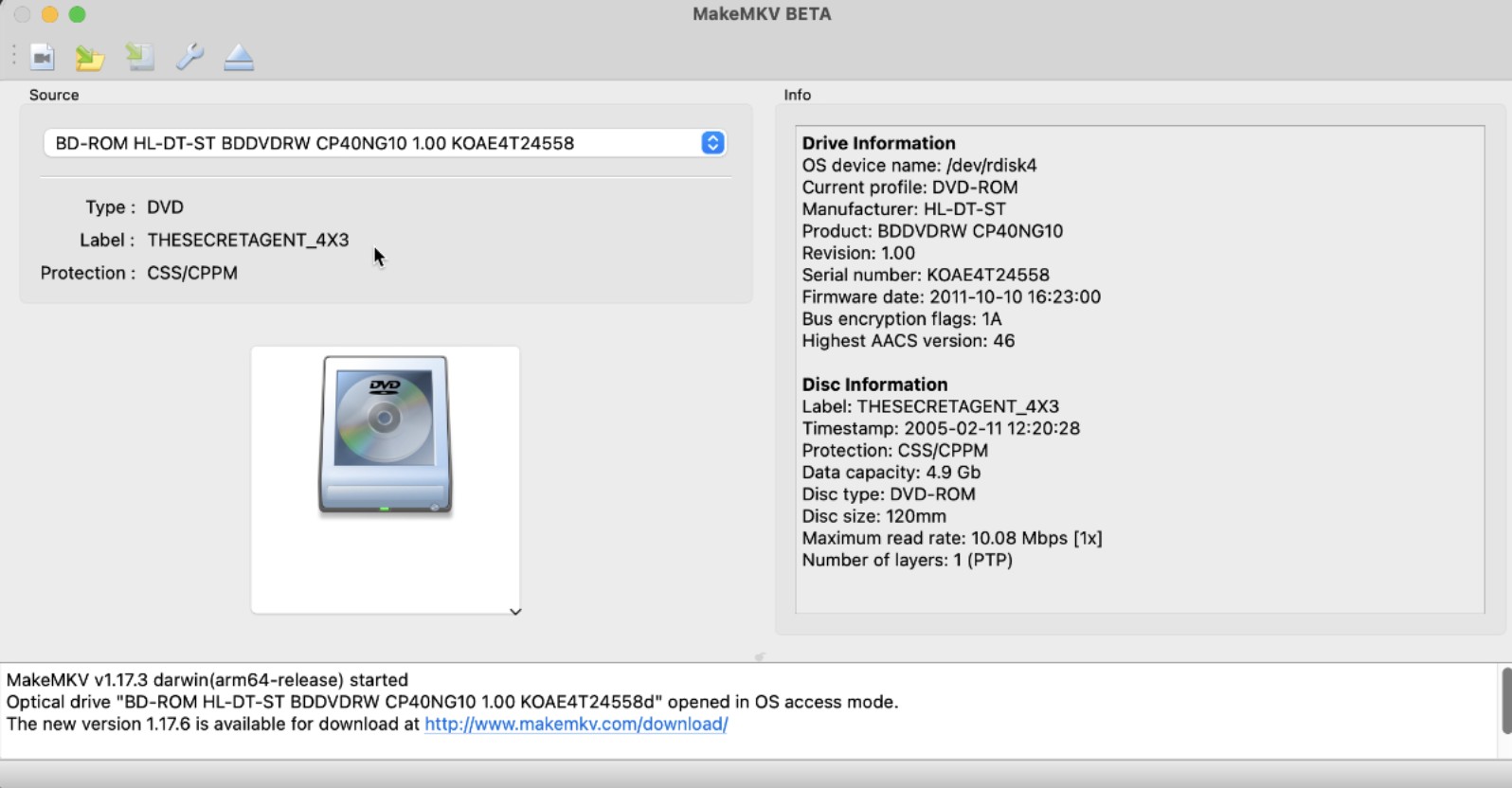Click the Firmware date line
This screenshot has height=788, width=1512.
click(x=951, y=296)
